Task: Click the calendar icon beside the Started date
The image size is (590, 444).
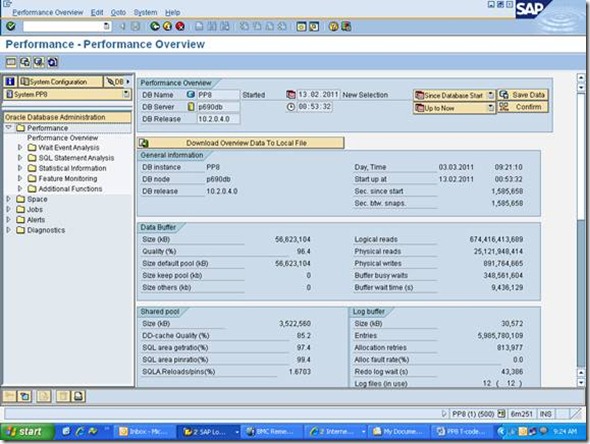Action: click(290, 94)
